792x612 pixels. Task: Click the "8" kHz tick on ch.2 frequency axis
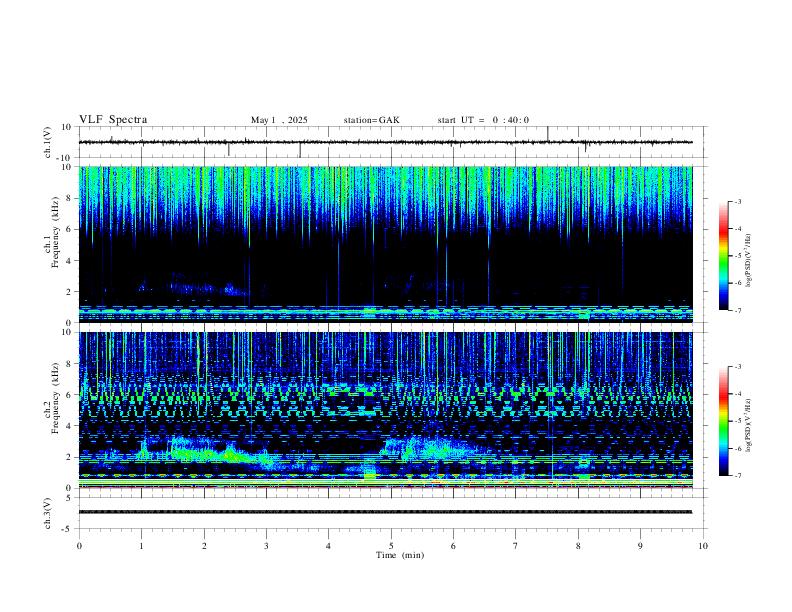click(x=69, y=364)
